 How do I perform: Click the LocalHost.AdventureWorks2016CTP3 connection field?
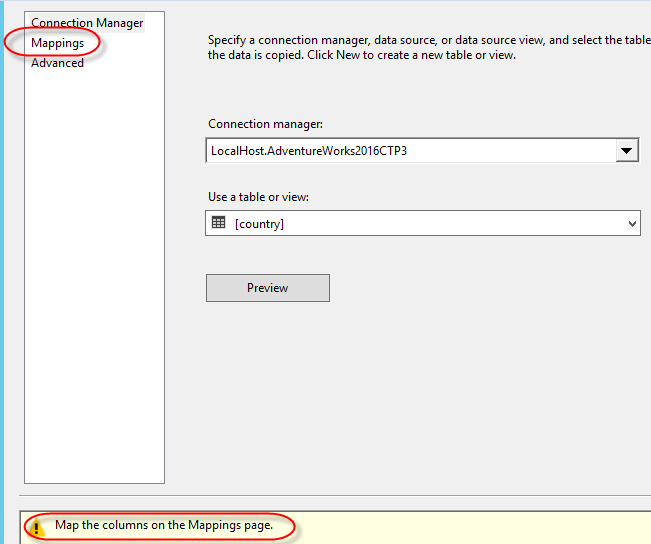click(410, 151)
